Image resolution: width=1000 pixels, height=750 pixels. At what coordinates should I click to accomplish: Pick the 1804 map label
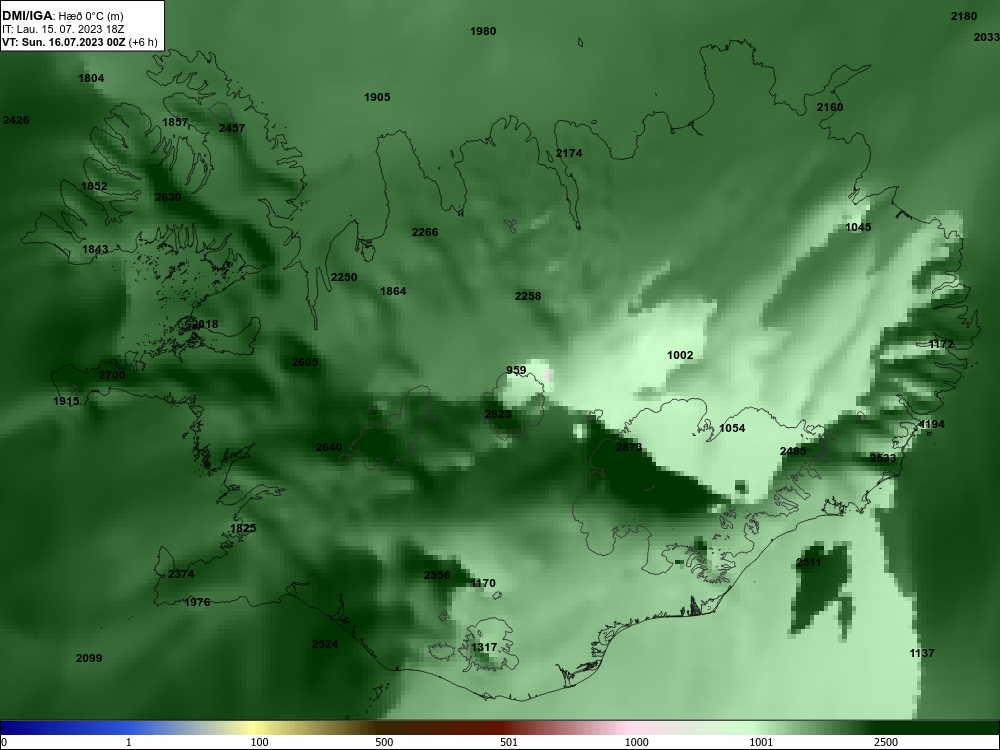click(x=91, y=78)
